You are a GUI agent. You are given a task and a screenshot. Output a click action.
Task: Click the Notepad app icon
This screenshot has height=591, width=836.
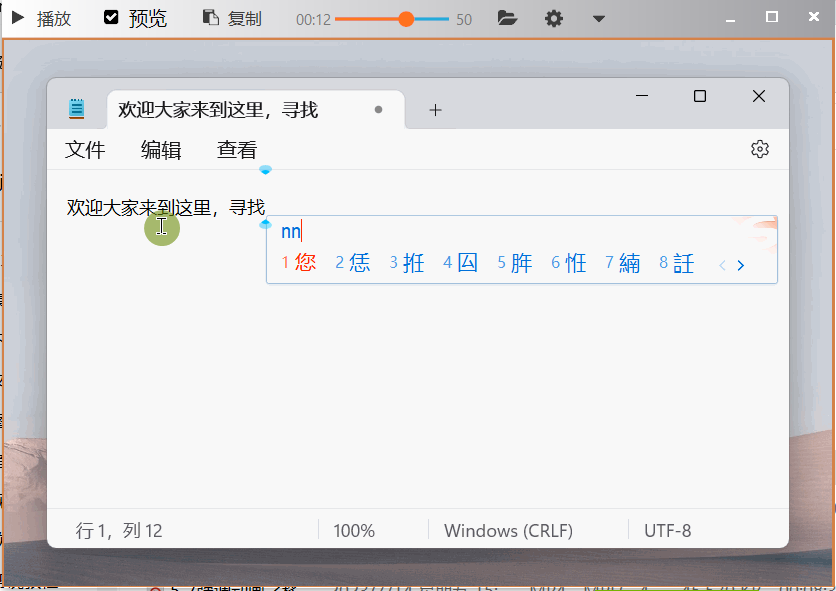coord(76,109)
